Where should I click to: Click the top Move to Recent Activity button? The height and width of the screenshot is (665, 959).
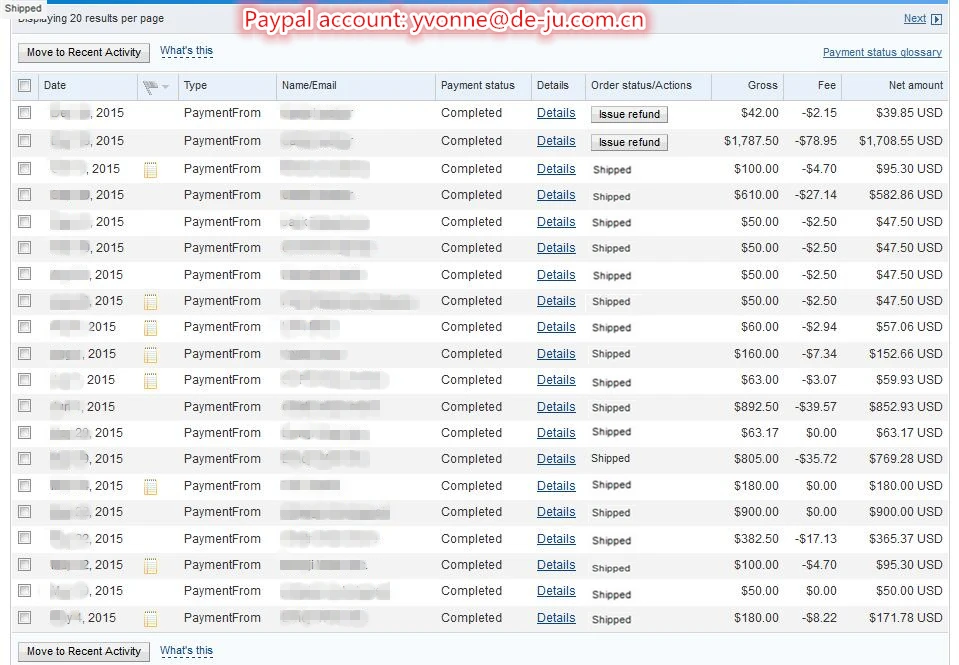click(x=84, y=53)
